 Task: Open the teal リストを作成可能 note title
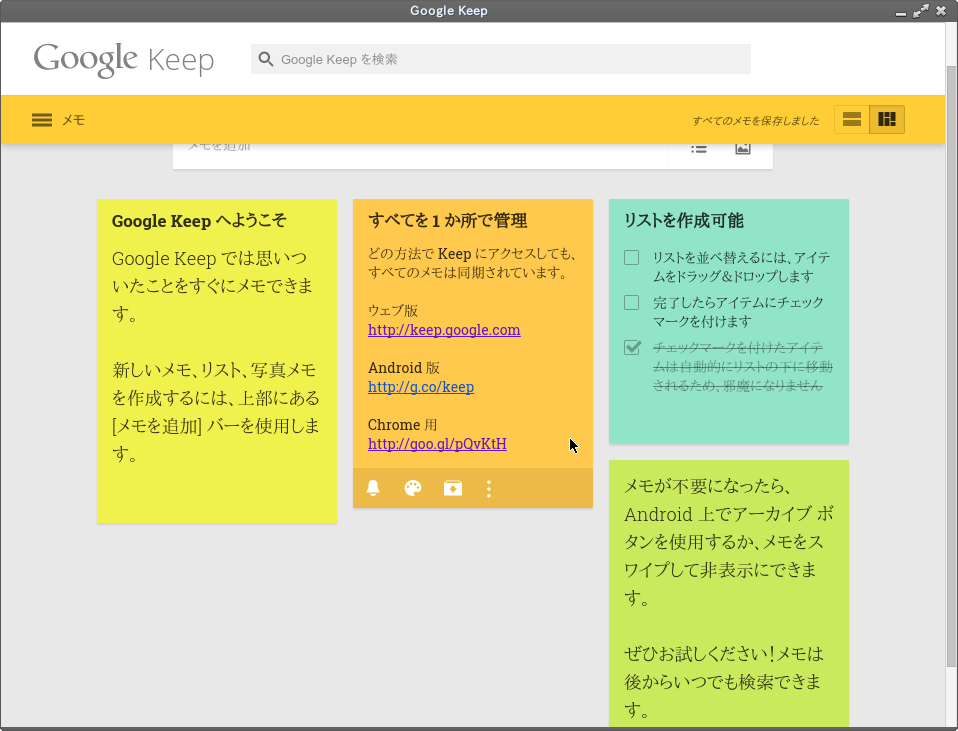(684, 221)
